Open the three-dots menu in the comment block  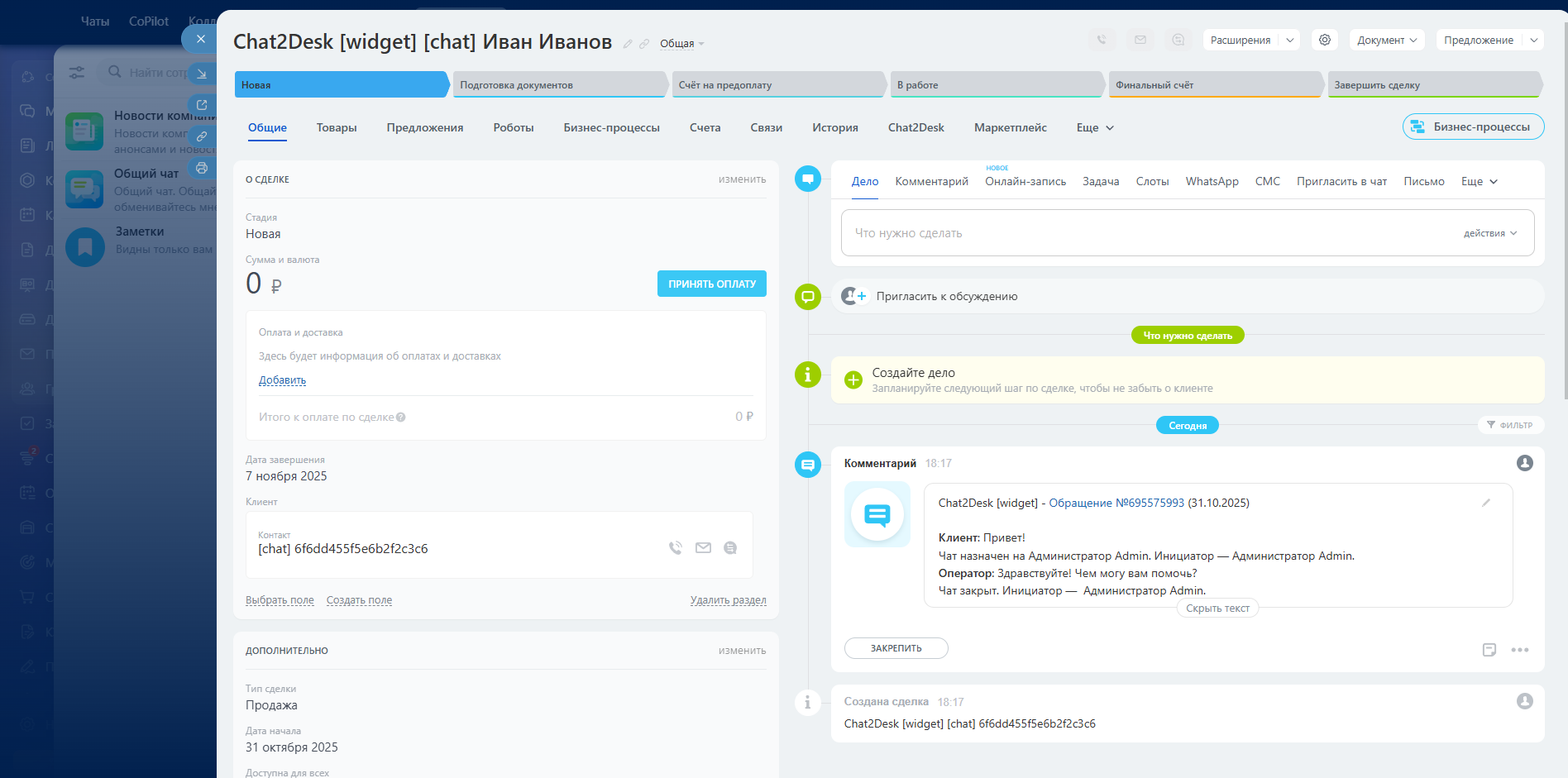(x=1519, y=650)
